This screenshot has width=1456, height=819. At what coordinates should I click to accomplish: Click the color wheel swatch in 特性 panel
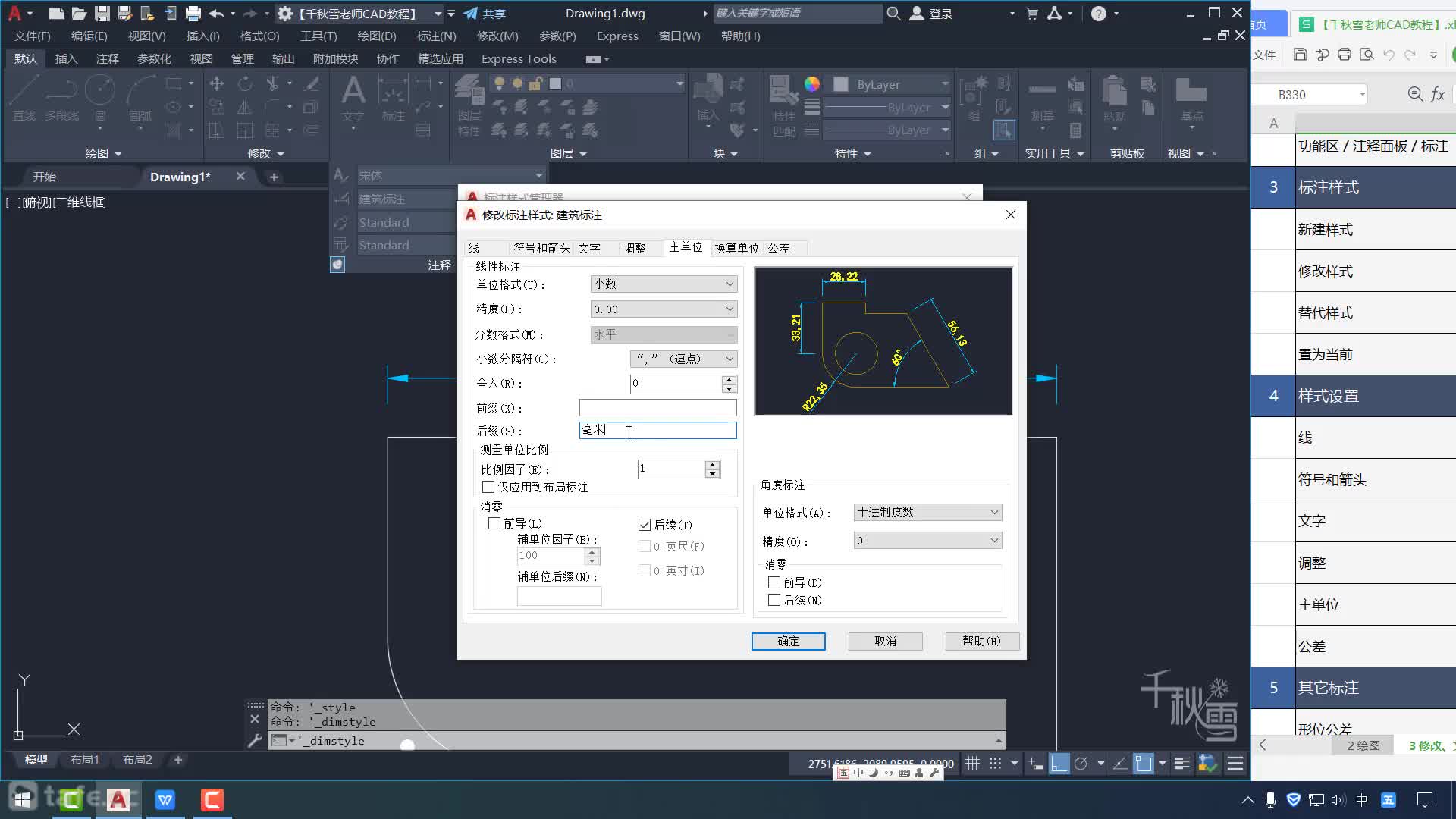pos(811,84)
